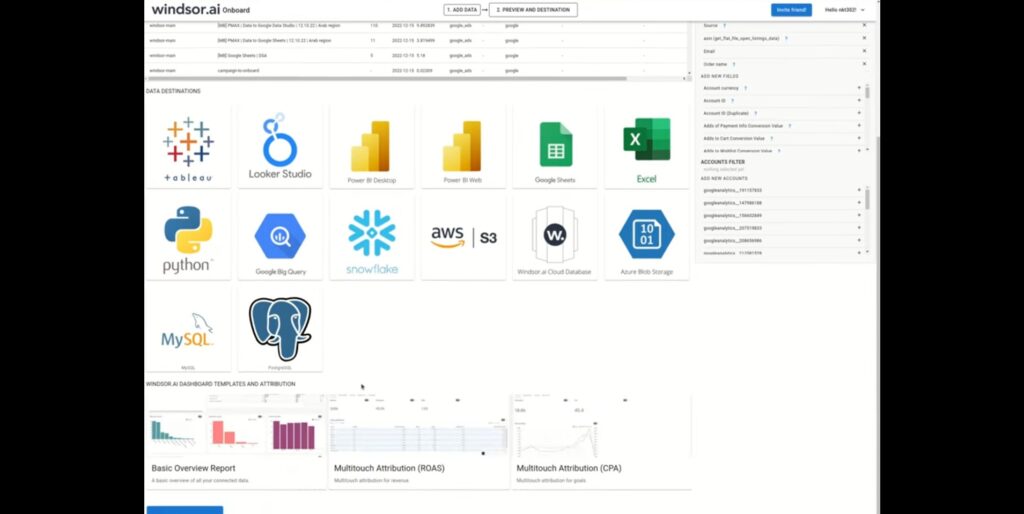Image resolution: width=1024 pixels, height=514 pixels.
Task: Select the Snowflake destination
Action: pos(372,239)
